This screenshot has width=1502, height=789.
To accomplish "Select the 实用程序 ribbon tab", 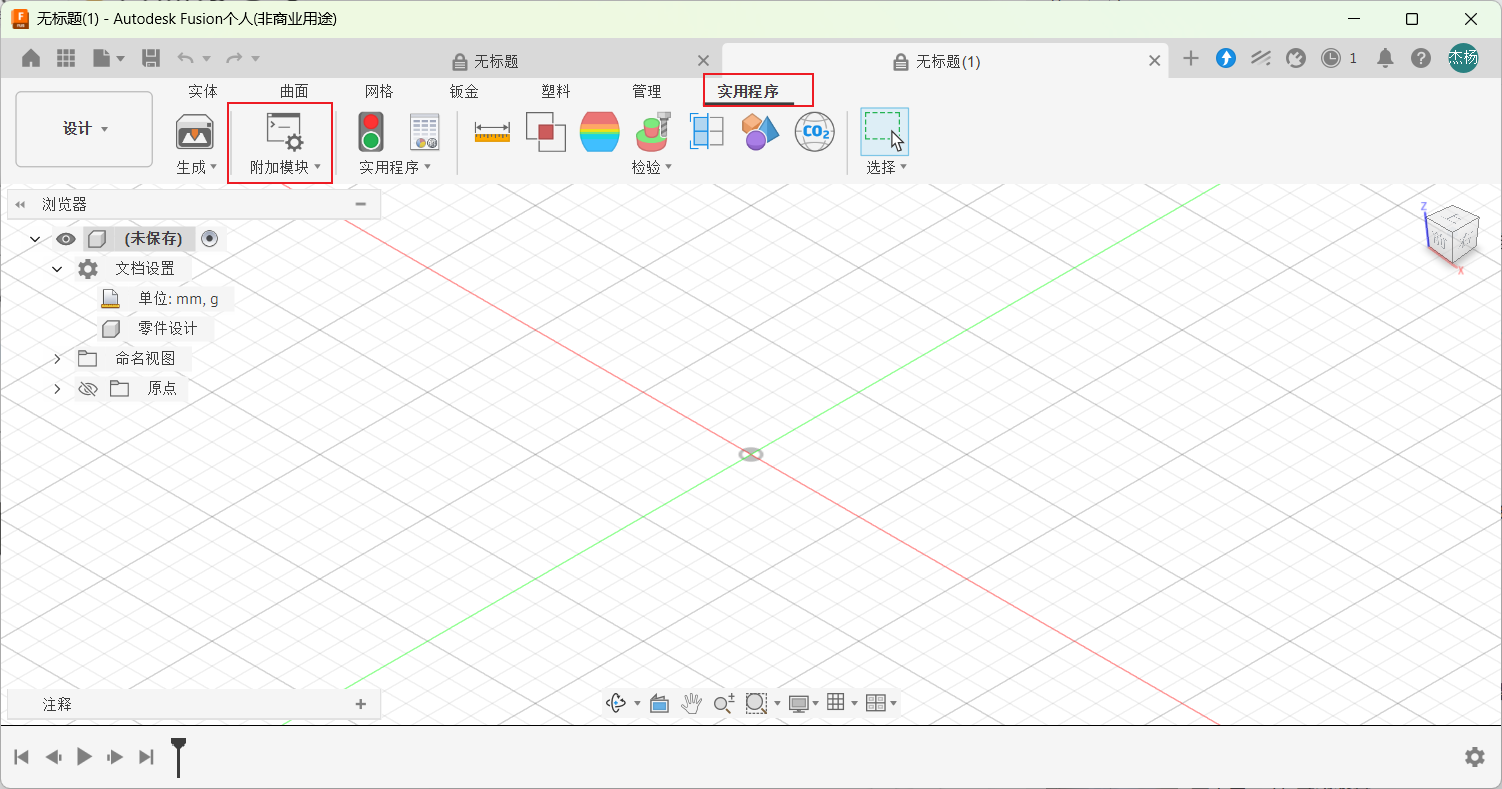I will point(748,91).
